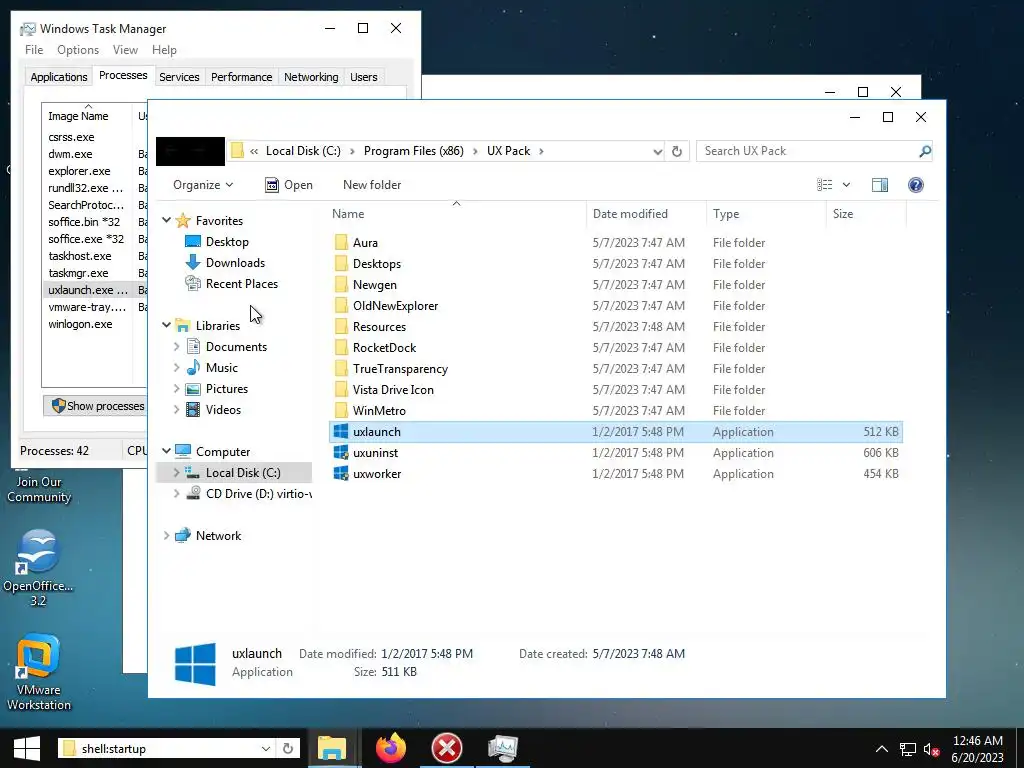Select Desktop under Favorites
Screen dimensions: 1024x768
[x=227, y=242]
